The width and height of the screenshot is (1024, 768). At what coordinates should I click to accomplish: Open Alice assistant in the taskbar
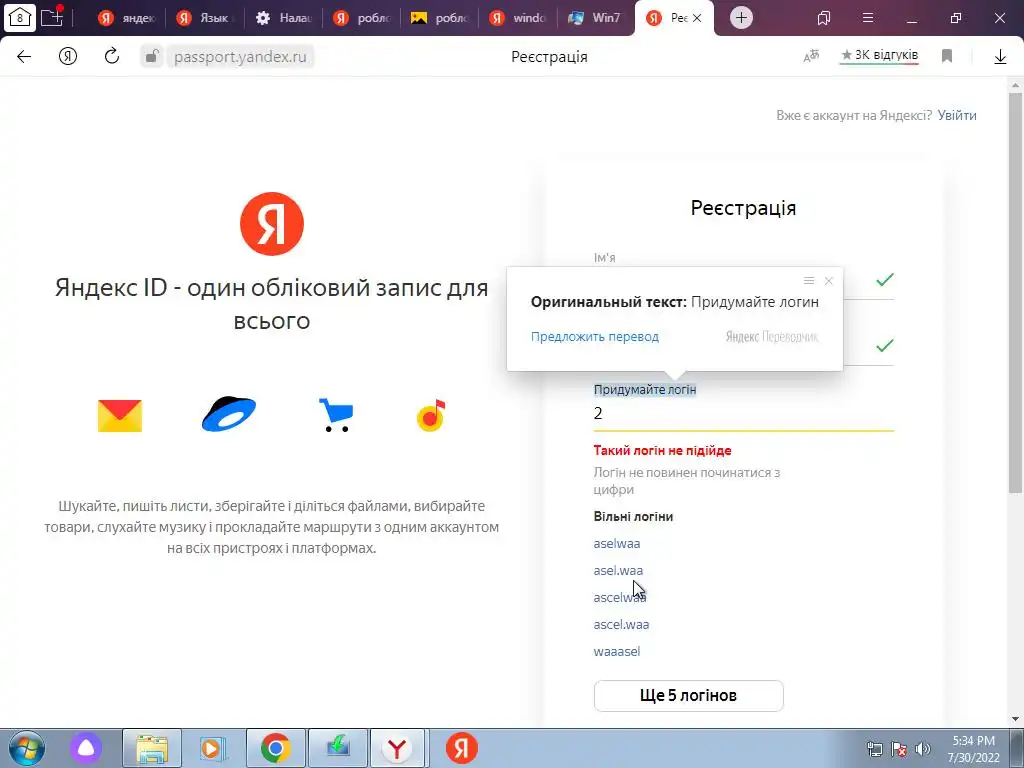pos(86,748)
